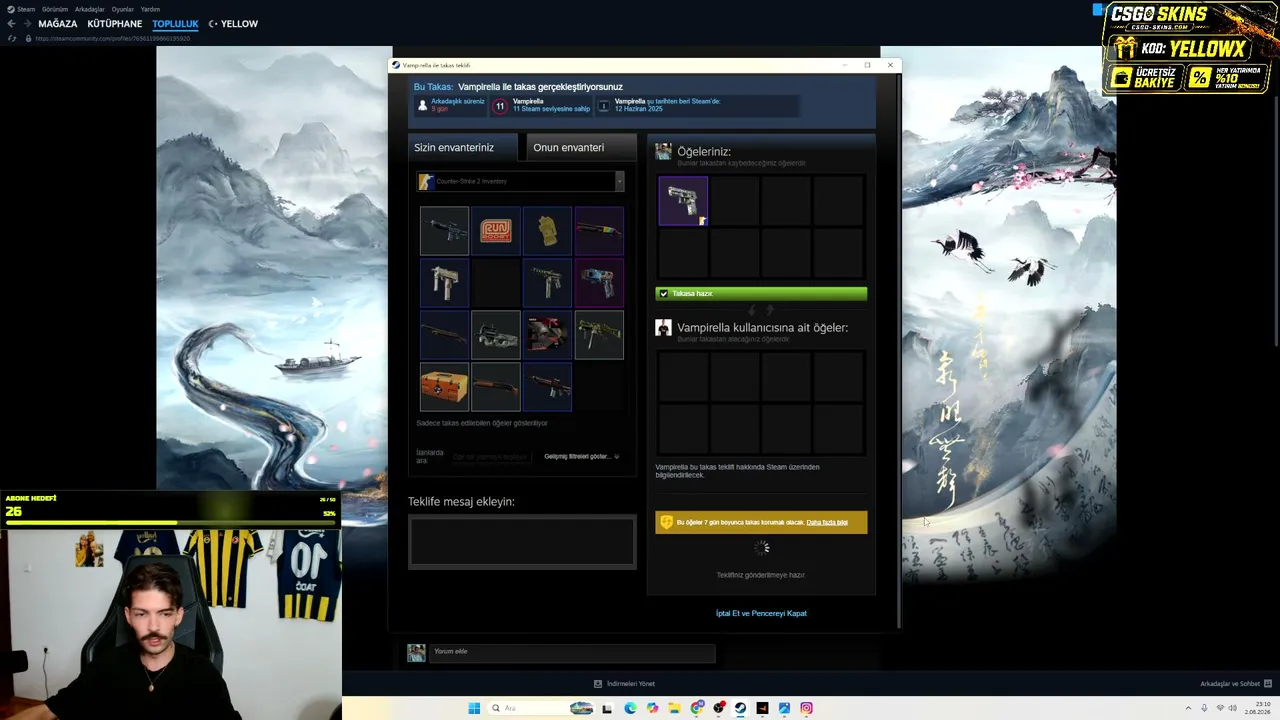Screen dimensions: 1280x720
Task: Remove the pistol from your offered items
Action: tap(683, 201)
